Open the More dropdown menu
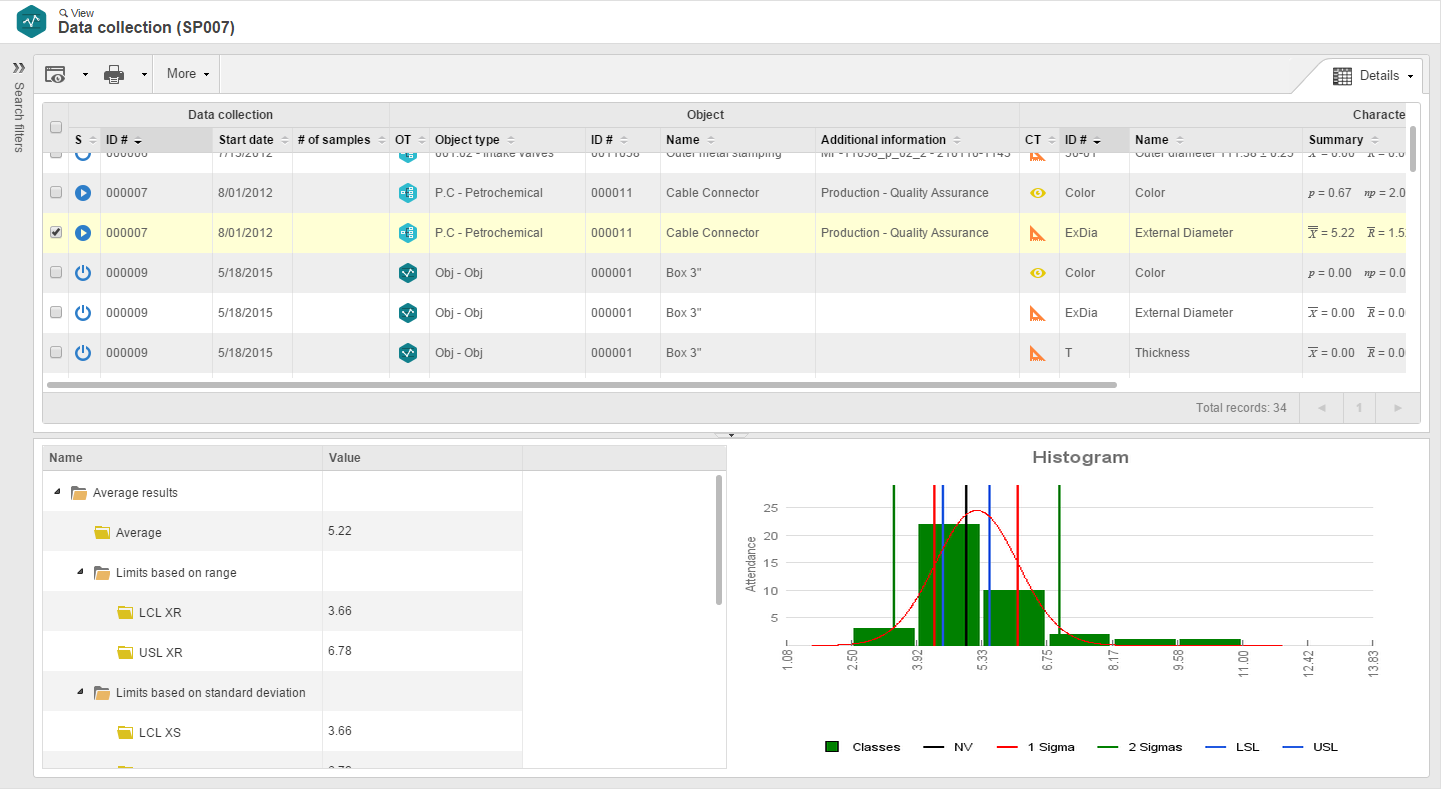1441x789 pixels. [x=188, y=74]
